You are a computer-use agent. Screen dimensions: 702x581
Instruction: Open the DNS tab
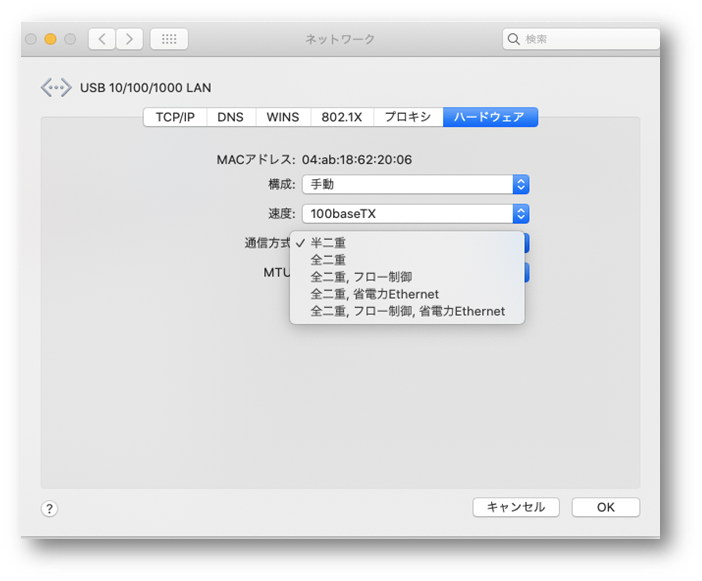(x=231, y=117)
